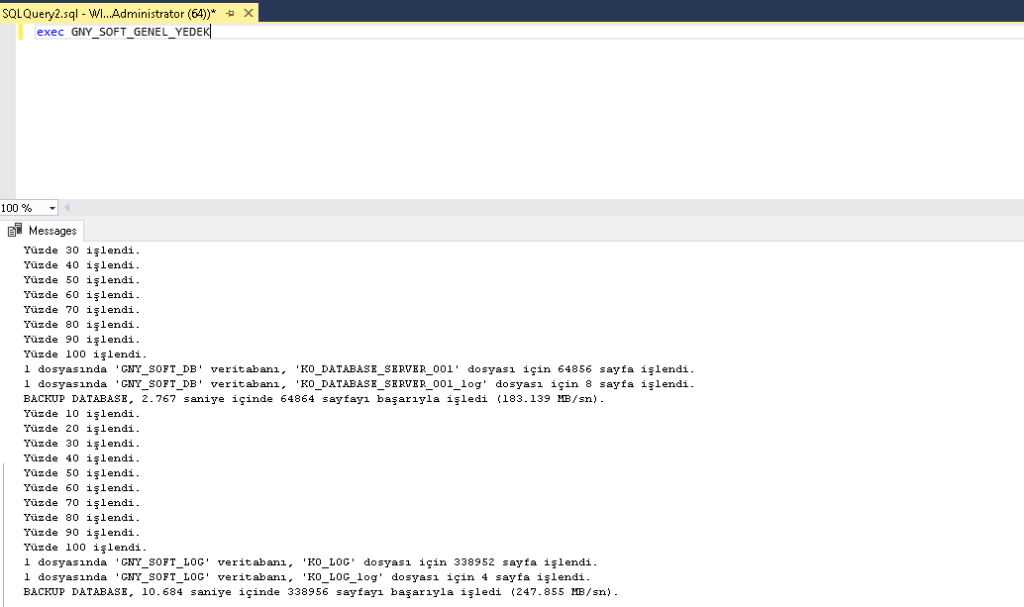Open the Messages results tab
Viewport: 1024px width, 607px height.
point(51,230)
